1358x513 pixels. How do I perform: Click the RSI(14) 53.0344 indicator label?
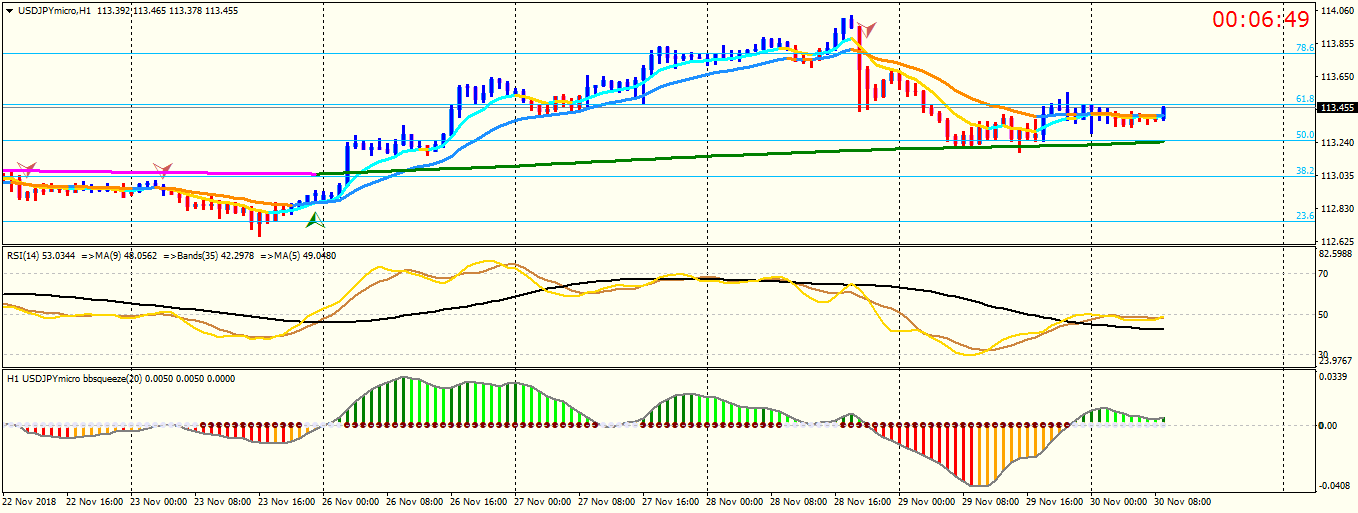[x=41, y=255]
